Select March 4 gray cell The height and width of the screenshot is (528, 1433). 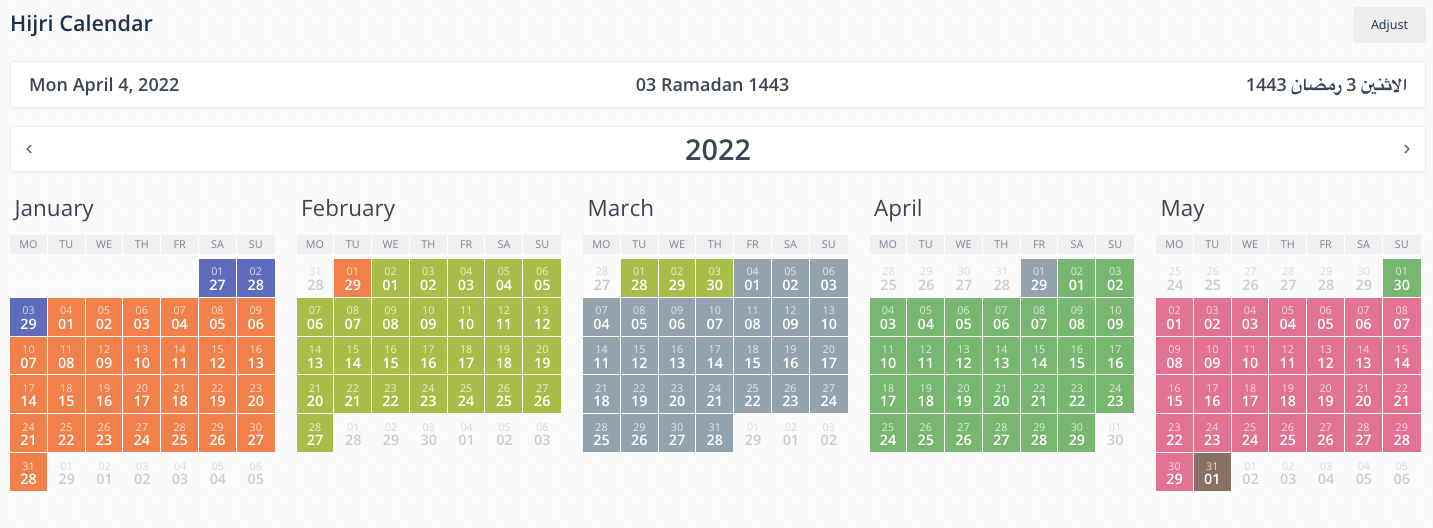[752, 278]
